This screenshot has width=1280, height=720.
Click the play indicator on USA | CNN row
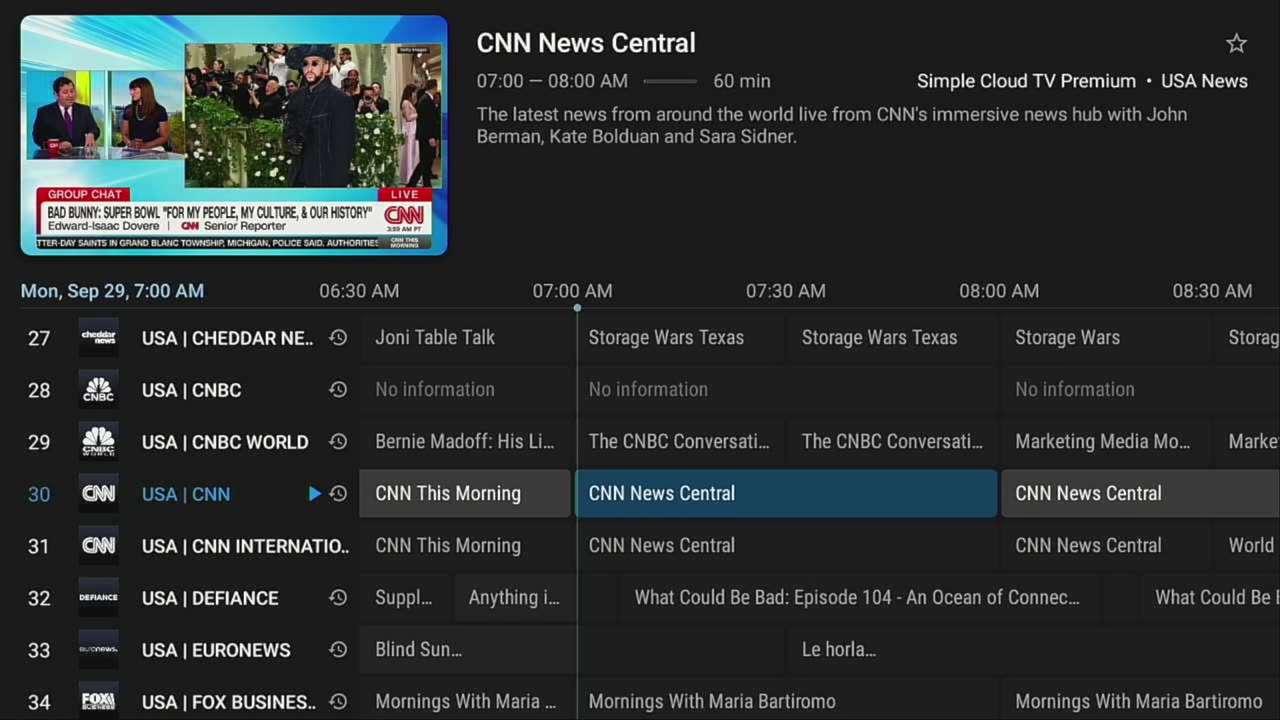click(314, 494)
